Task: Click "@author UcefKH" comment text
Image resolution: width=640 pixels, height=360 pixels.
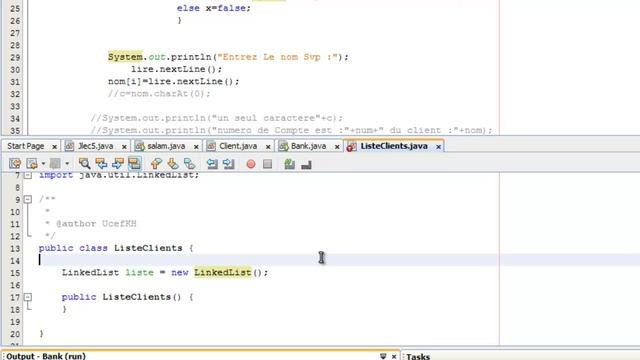Action: click(x=96, y=224)
